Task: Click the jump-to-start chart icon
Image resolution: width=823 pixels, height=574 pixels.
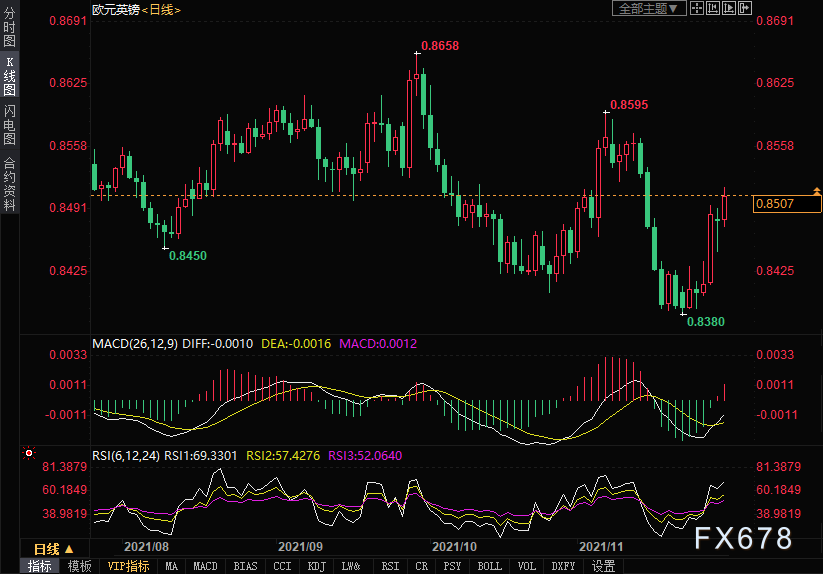Action: coord(712,8)
